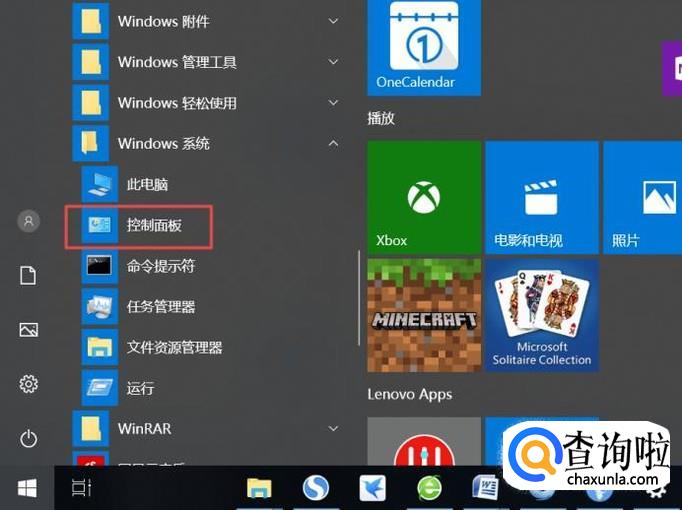The height and width of the screenshot is (510, 682).
Task: Click the Power button icon
Action: click(x=29, y=438)
